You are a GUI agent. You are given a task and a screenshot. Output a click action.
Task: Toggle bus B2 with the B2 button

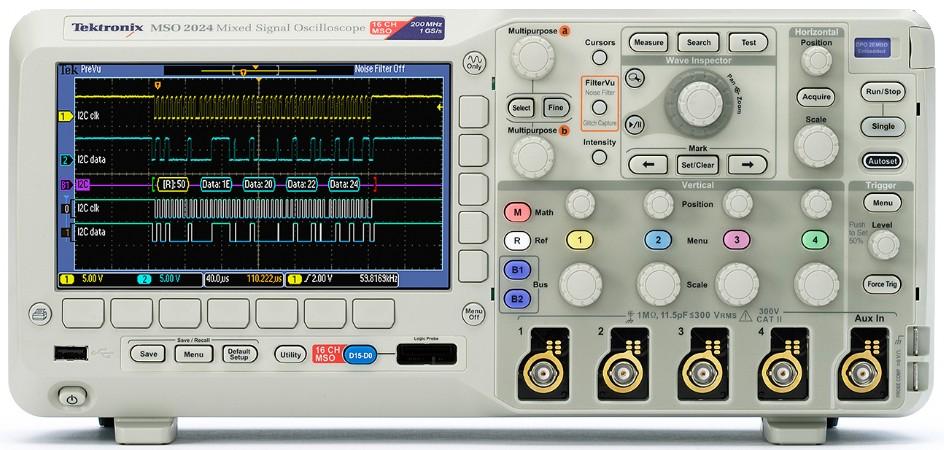click(x=517, y=298)
